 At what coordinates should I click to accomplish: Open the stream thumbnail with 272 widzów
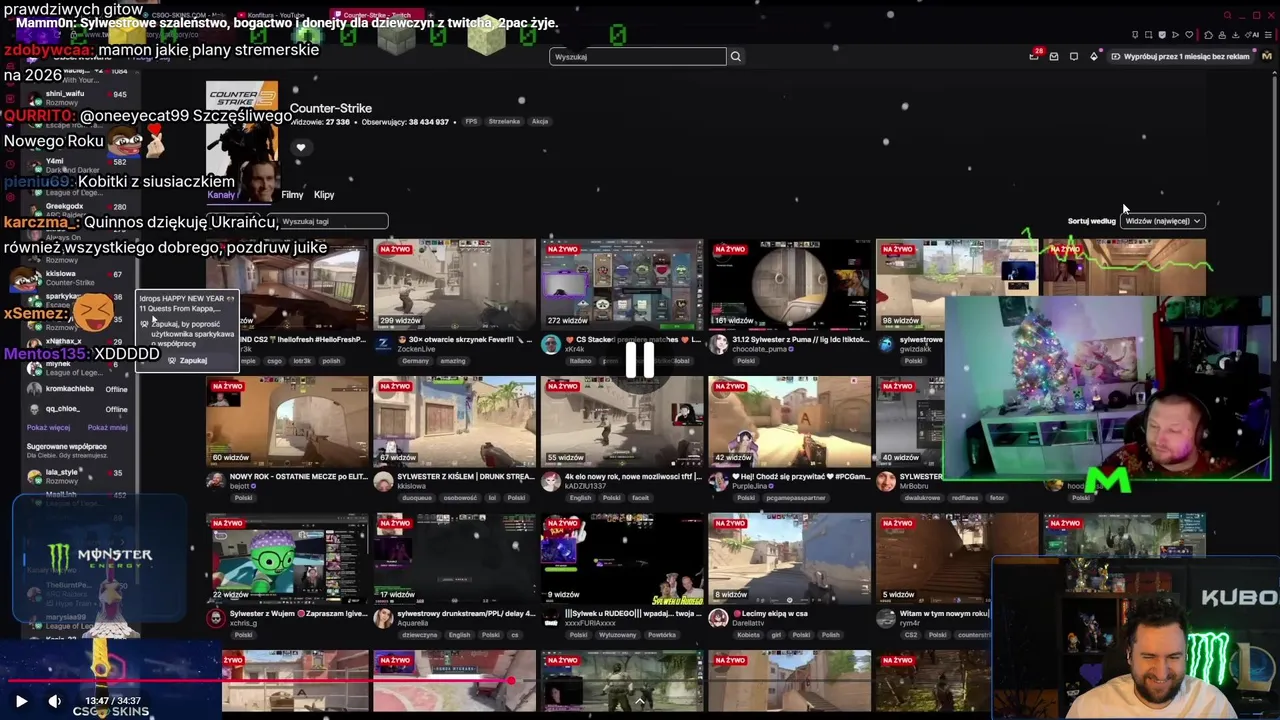[x=622, y=284]
